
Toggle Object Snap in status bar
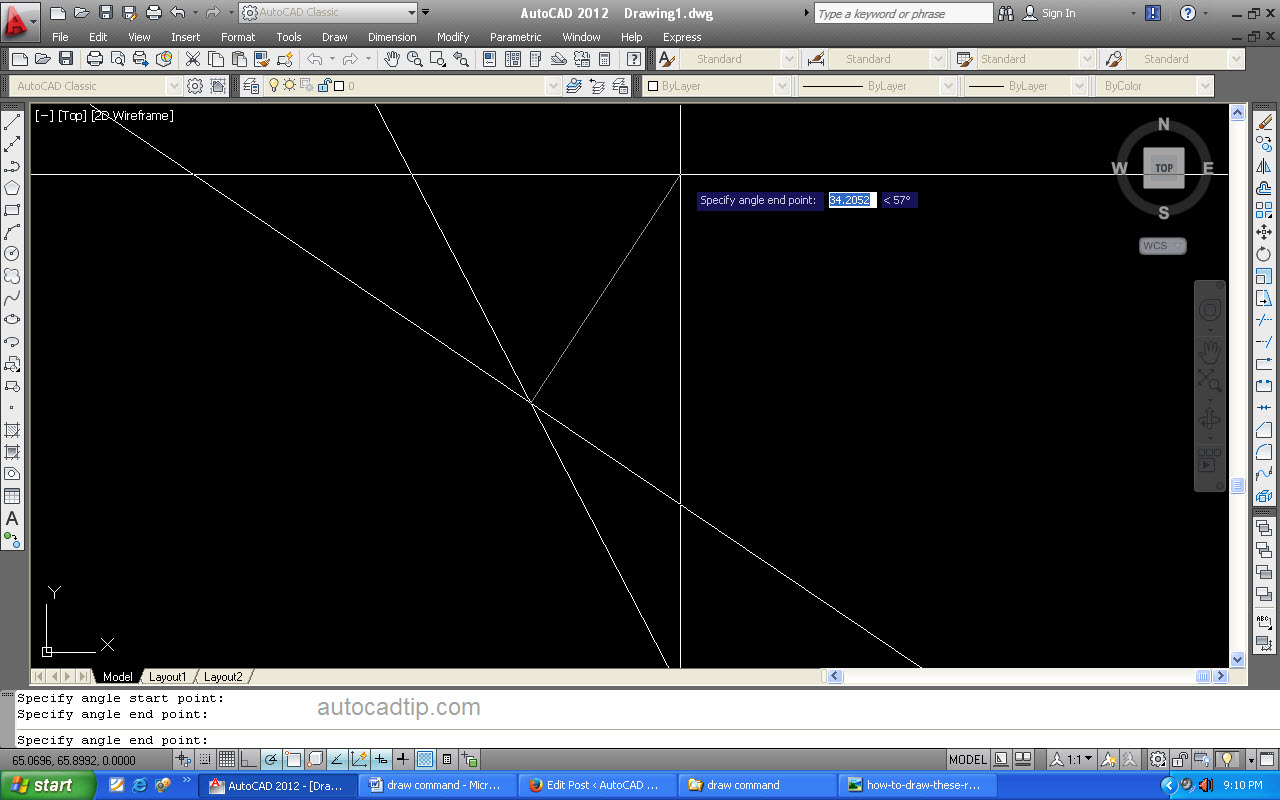(x=293, y=759)
